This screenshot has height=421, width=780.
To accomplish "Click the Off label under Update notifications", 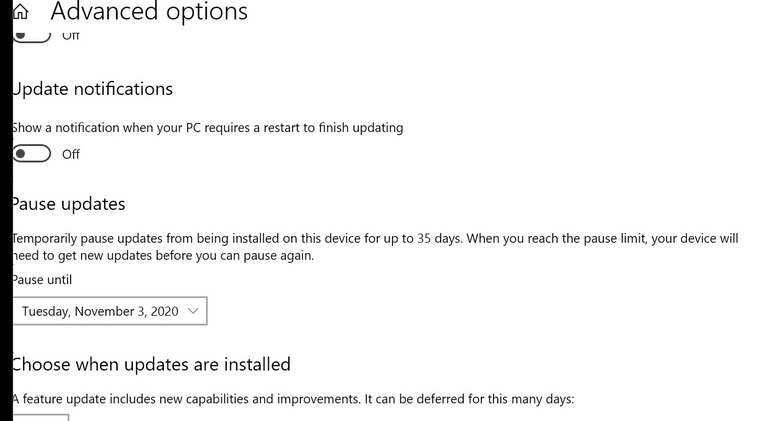I will [x=71, y=154].
